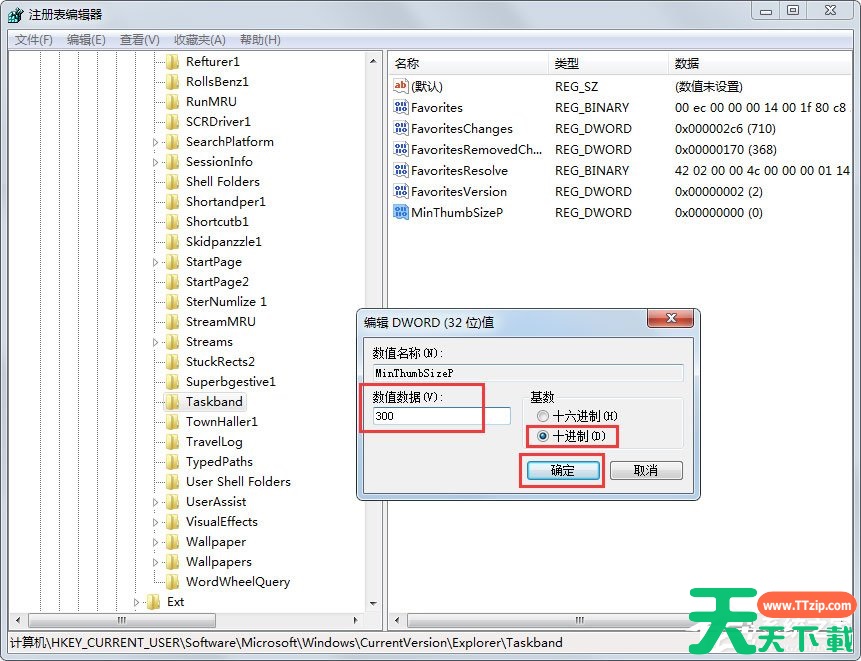Click the 0x00000170 (368) data cell
The height and width of the screenshot is (661, 861).
[725, 149]
